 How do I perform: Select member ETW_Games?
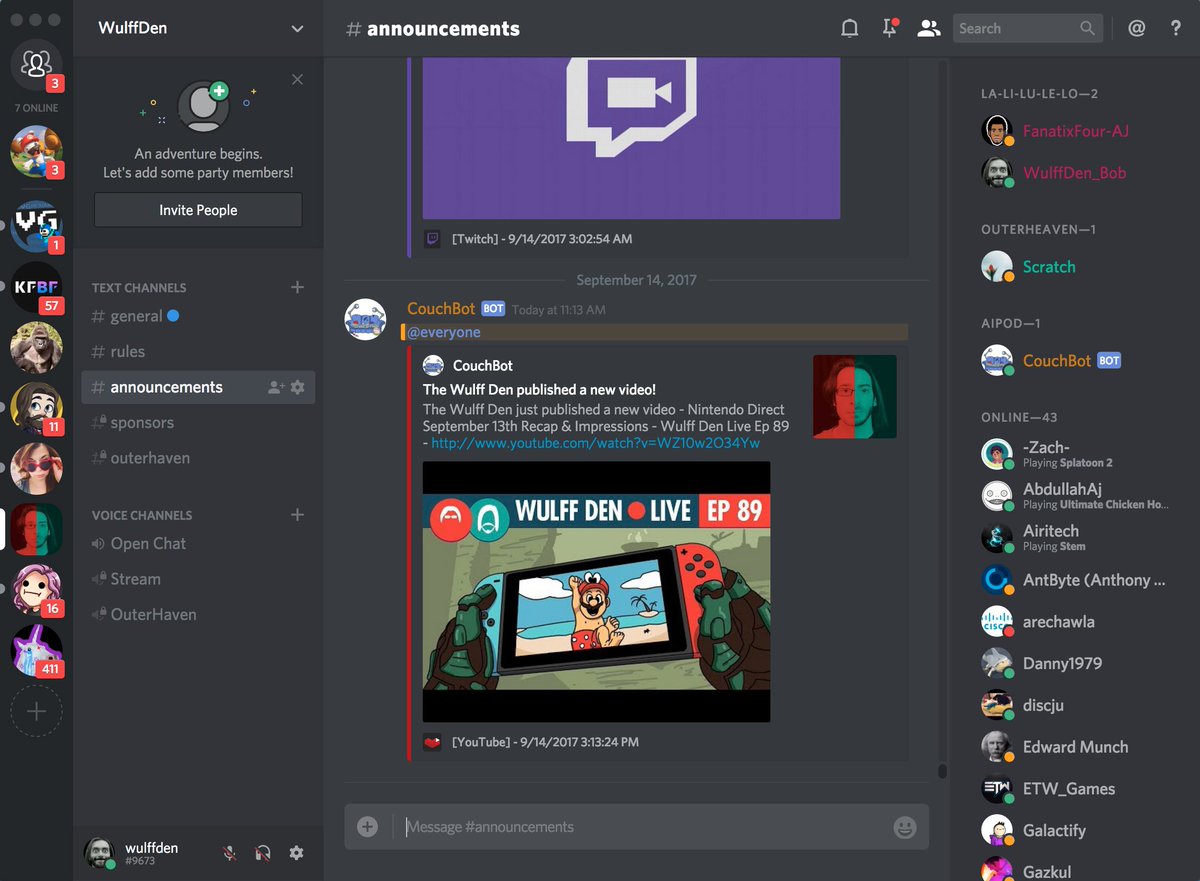point(1068,789)
